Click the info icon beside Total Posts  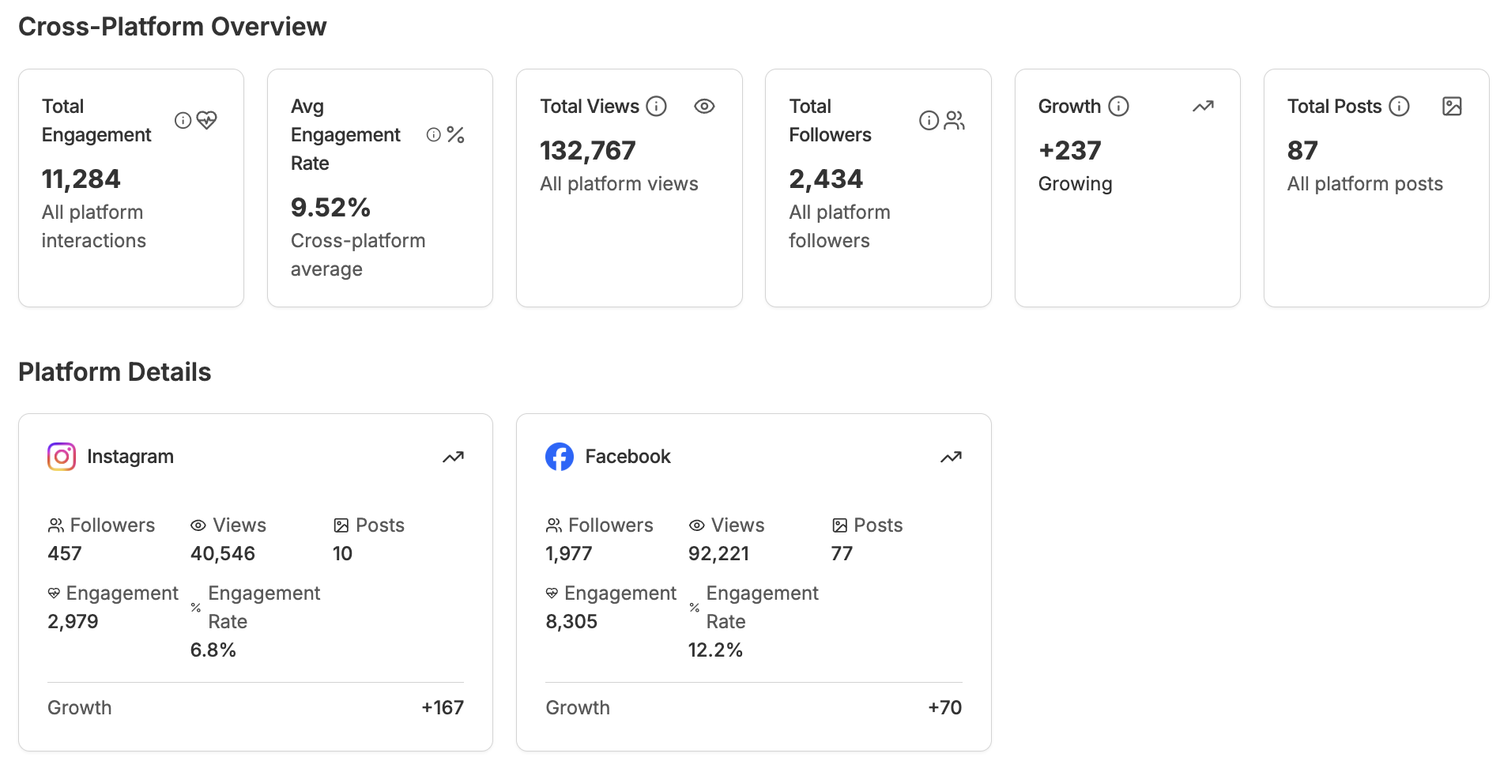pos(1400,106)
